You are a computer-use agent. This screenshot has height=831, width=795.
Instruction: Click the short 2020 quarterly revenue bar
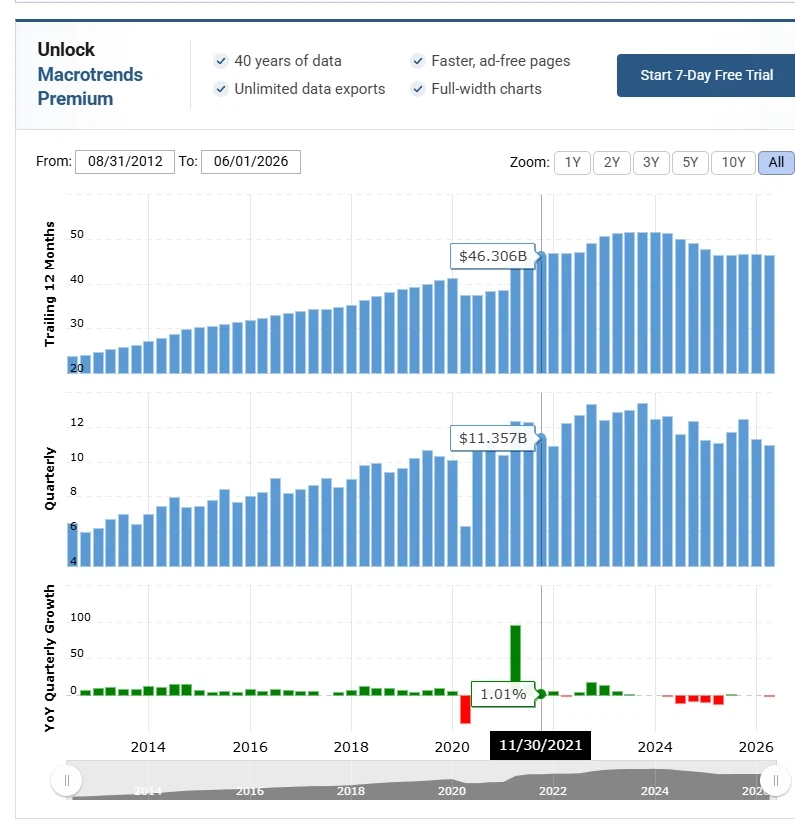465,546
